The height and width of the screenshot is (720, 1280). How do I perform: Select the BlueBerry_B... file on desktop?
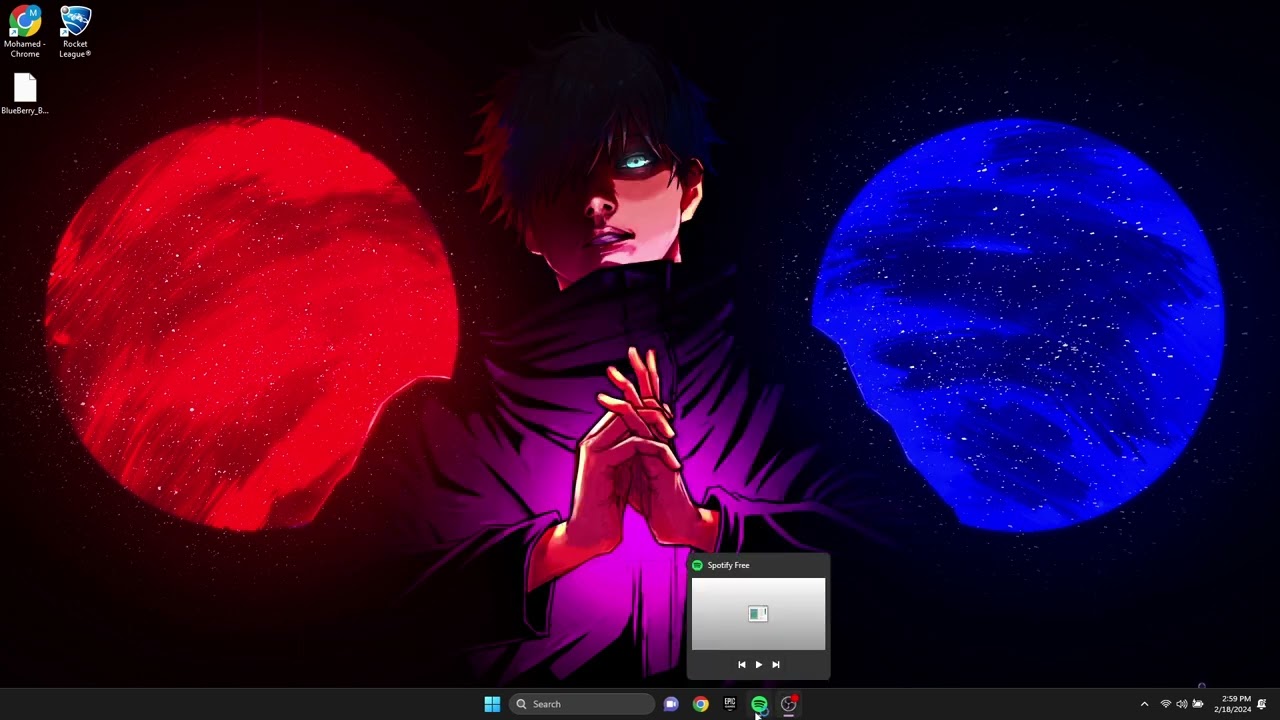[x=25, y=95]
